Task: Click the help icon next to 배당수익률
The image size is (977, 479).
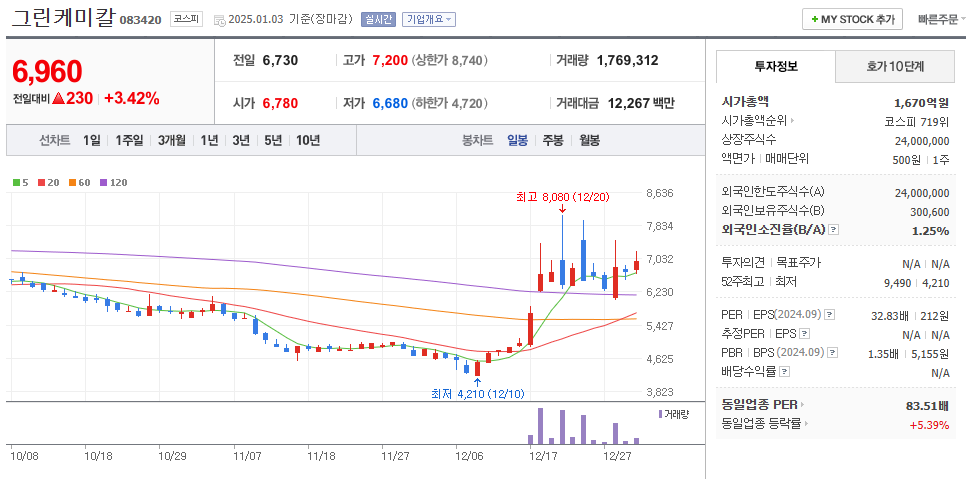Action: pyautogui.click(x=784, y=372)
